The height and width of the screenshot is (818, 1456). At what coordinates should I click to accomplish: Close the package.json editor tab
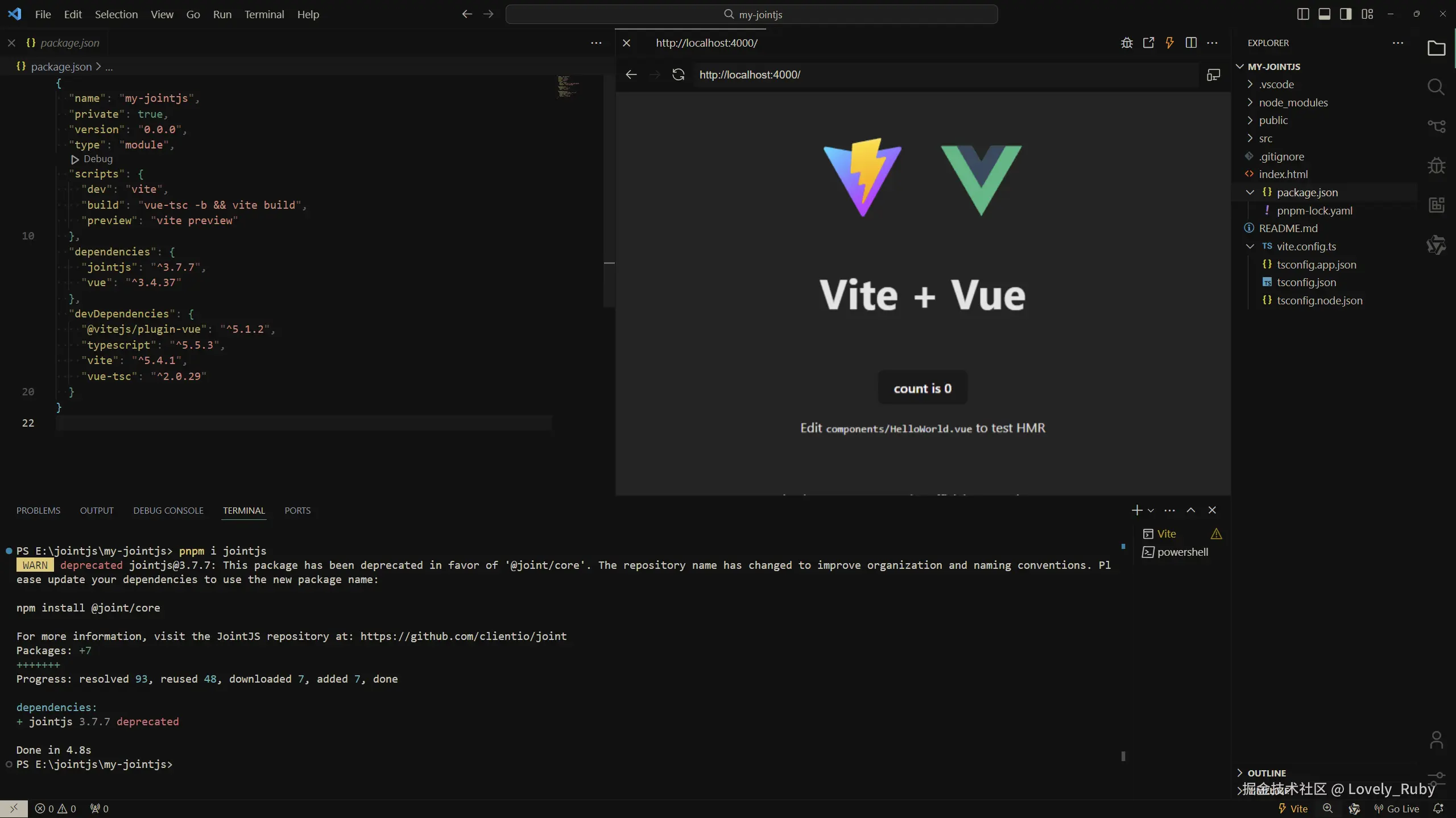[11, 43]
